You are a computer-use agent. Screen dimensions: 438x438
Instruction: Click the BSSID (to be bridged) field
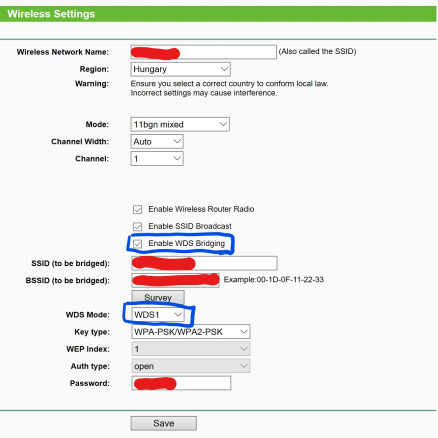176,280
